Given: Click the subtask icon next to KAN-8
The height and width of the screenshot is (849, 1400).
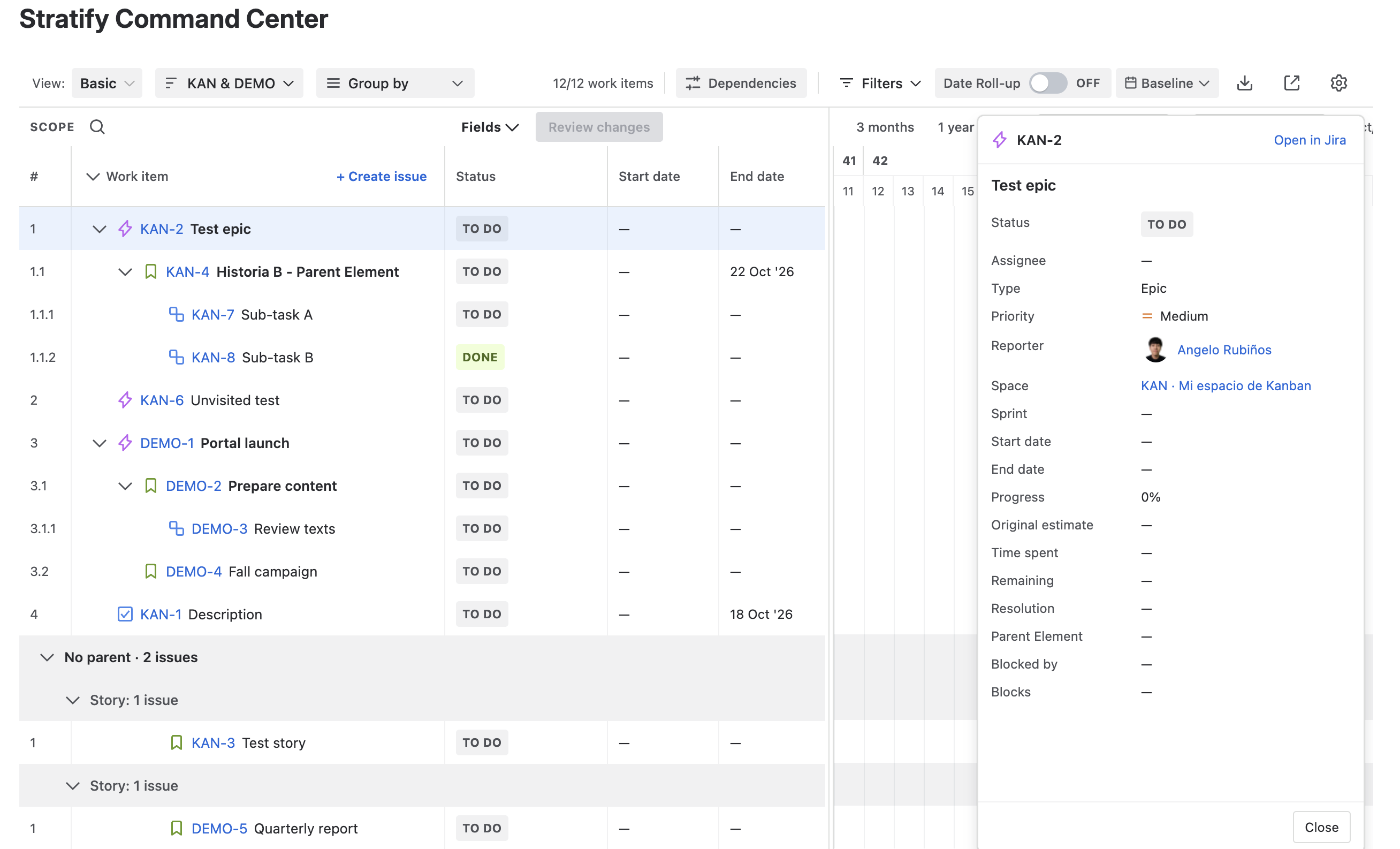Looking at the screenshot, I should pyautogui.click(x=176, y=358).
